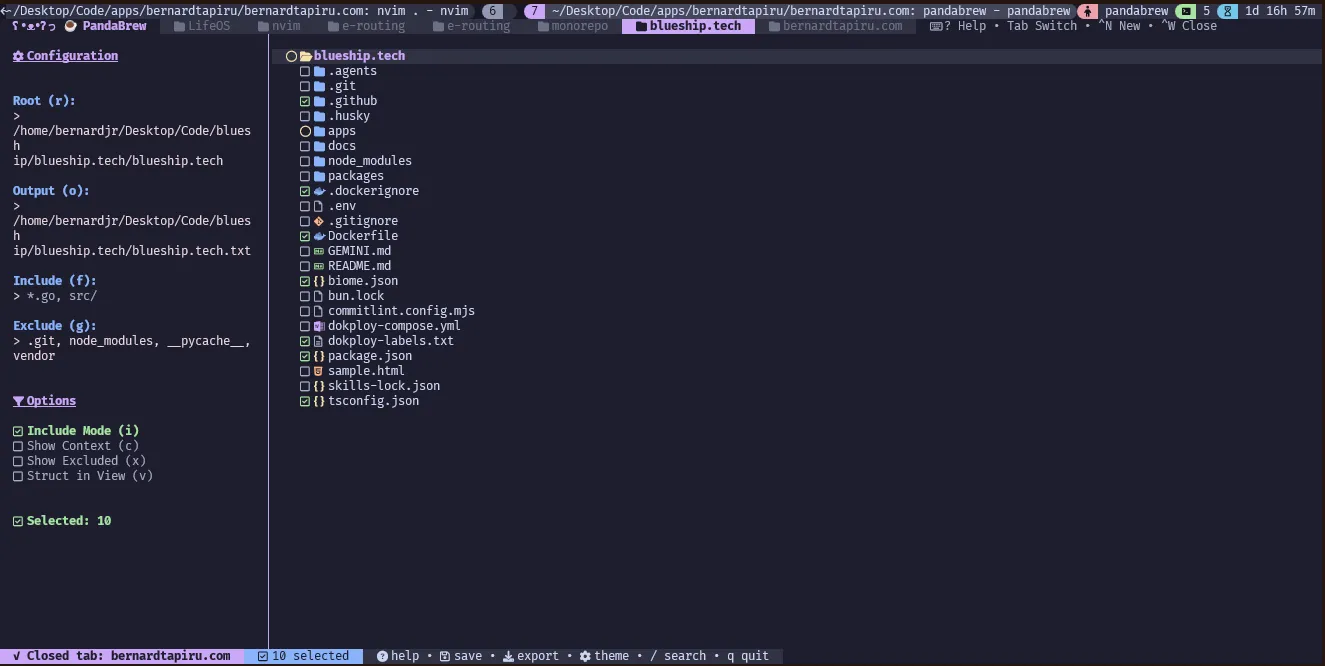Click the help question mark icon
Image resolution: width=1325 pixels, height=666 pixels.
point(384,655)
